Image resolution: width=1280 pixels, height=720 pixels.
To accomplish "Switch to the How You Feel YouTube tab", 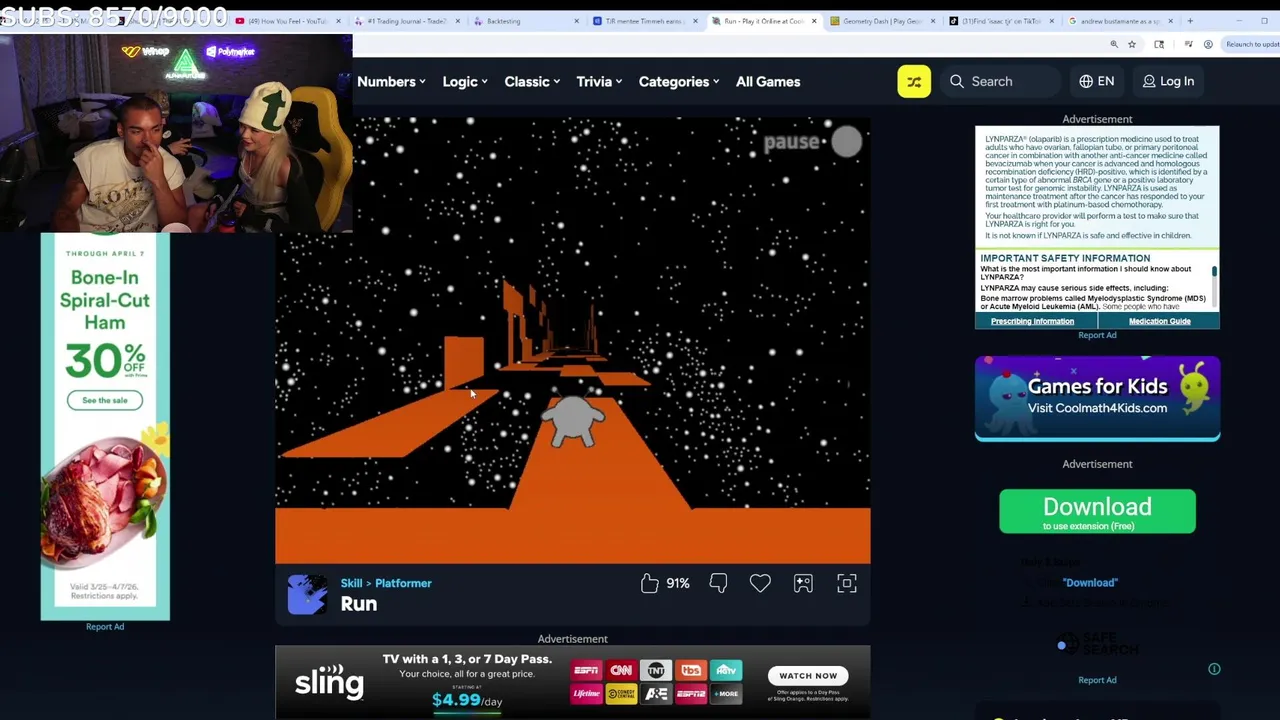I will [x=287, y=21].
